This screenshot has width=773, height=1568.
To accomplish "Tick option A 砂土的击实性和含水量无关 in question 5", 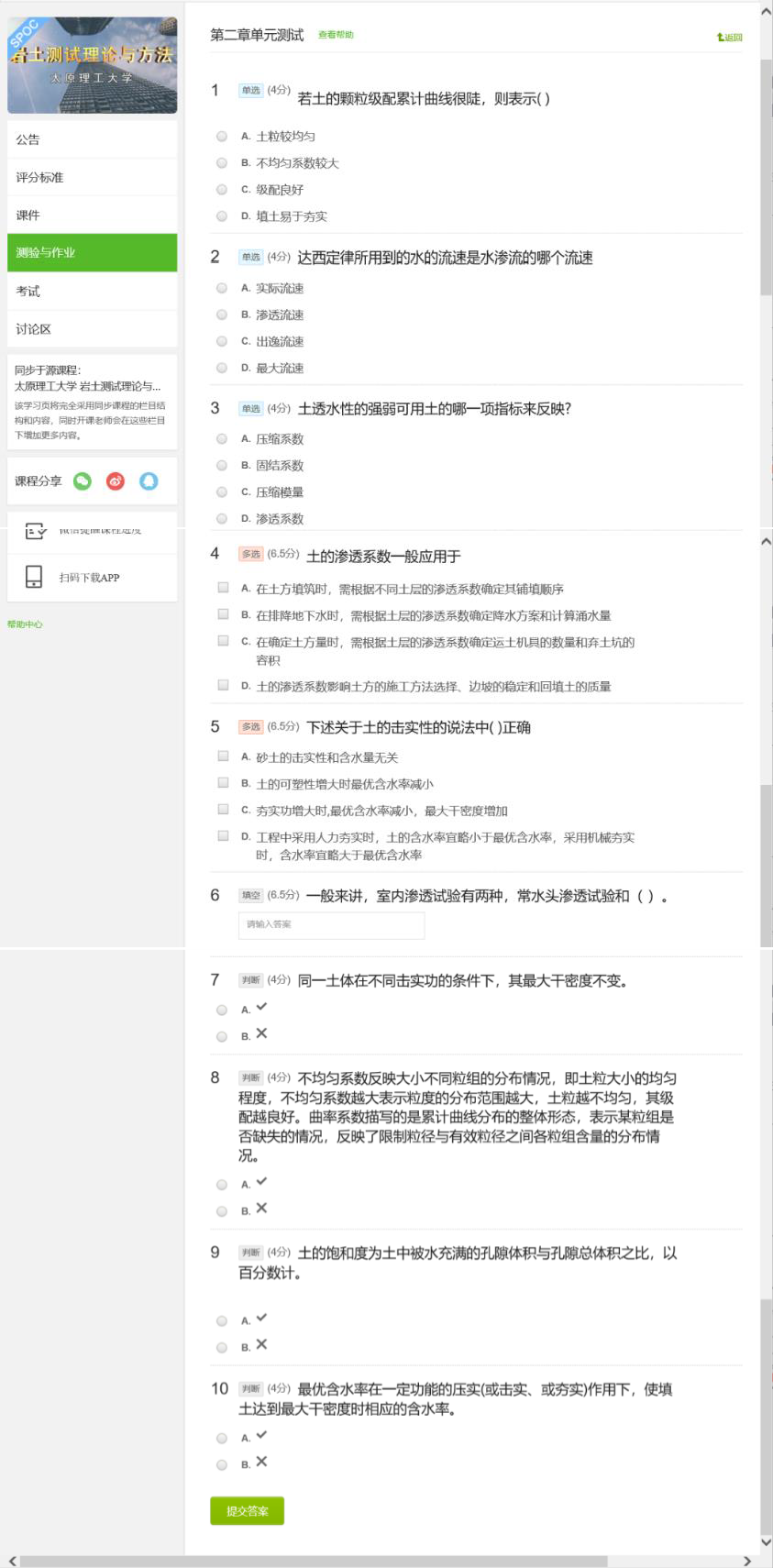I will 223,756.
